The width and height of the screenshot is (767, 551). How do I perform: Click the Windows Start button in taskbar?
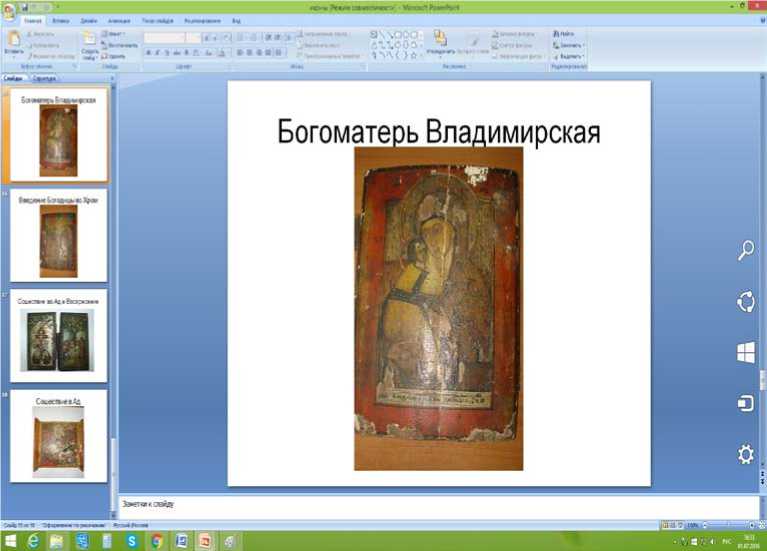point(10,541)
